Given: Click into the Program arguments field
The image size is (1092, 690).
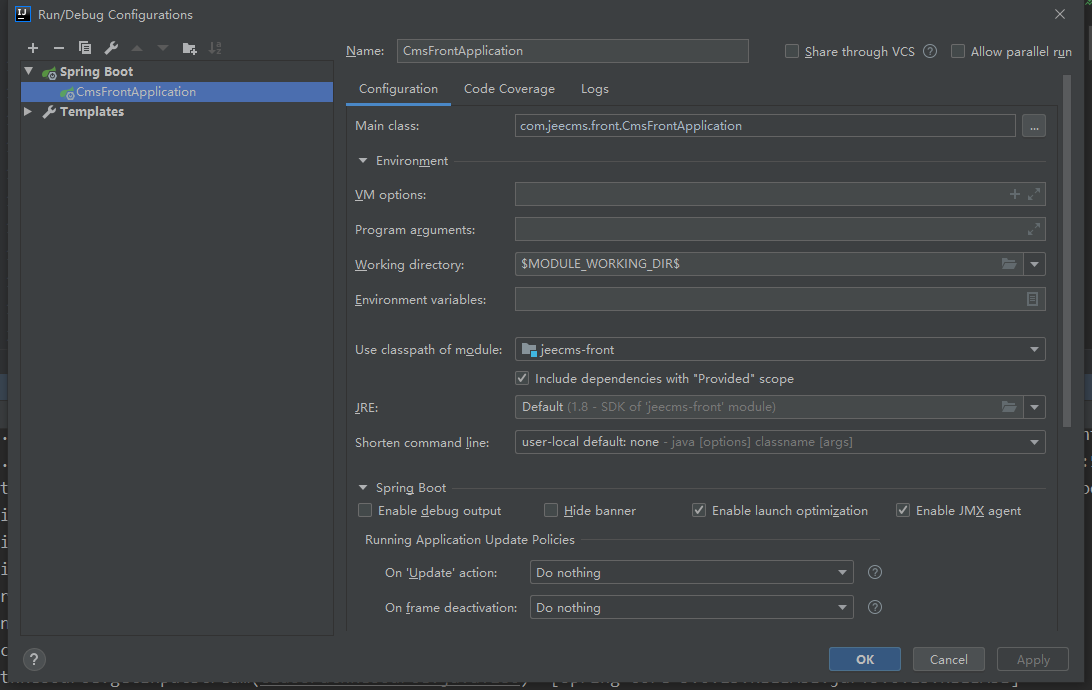Looking at the screenshot, I should click(x=770, y=230).
